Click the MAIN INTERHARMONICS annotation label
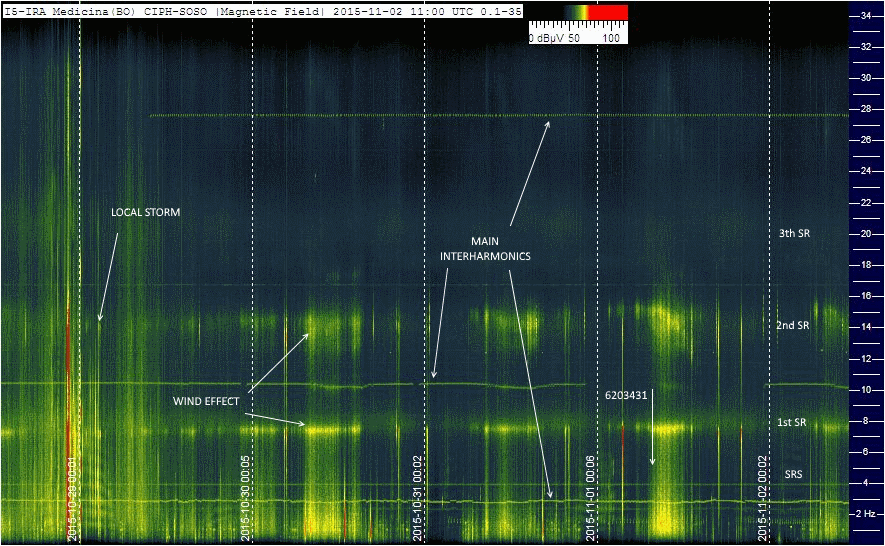The image size is (885, 546). (486, 249)
